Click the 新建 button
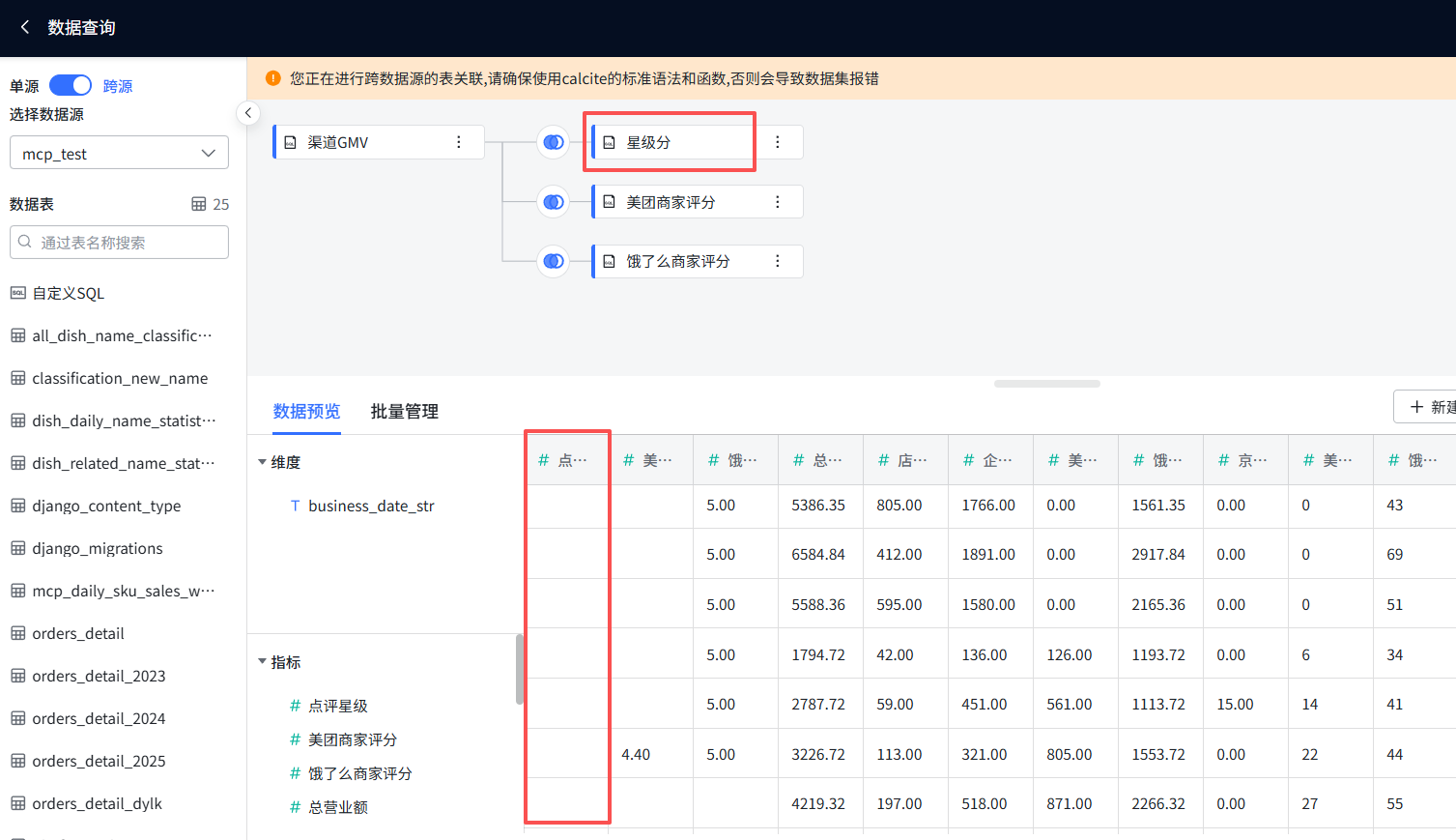The width and height of the screenshot is (1456, 840). point(1428,407)
